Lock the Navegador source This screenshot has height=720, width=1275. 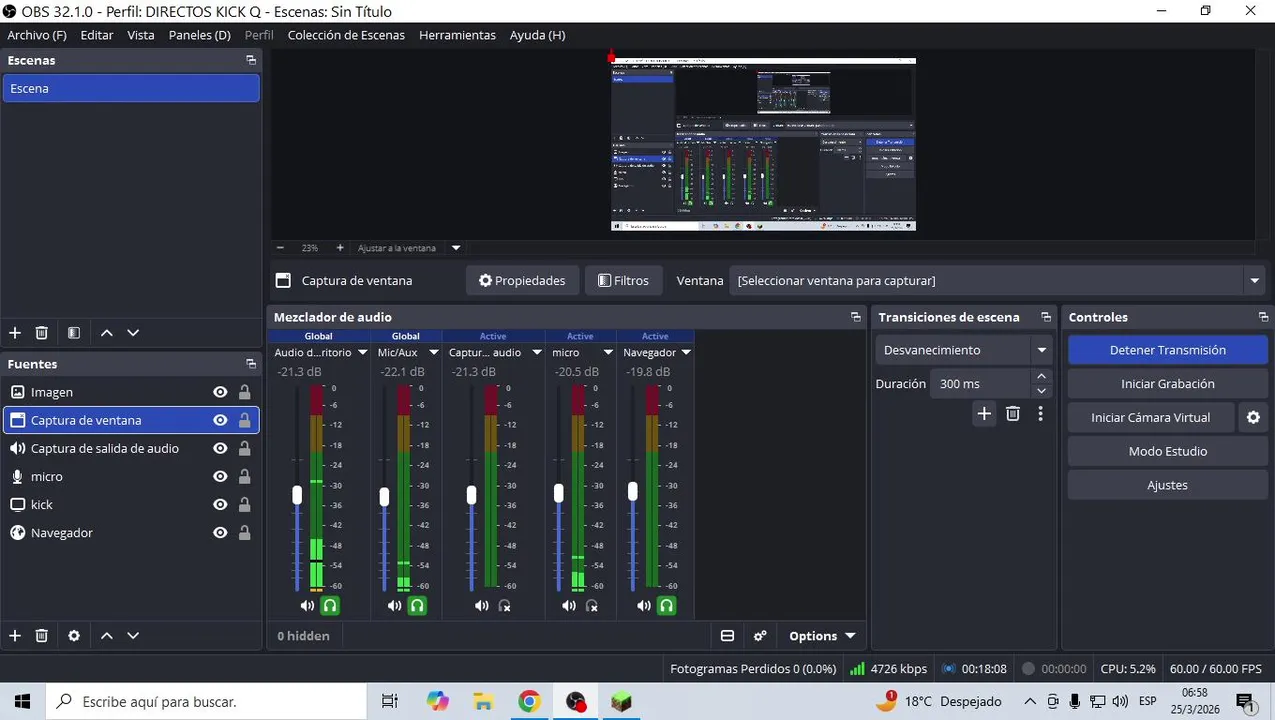244,533
